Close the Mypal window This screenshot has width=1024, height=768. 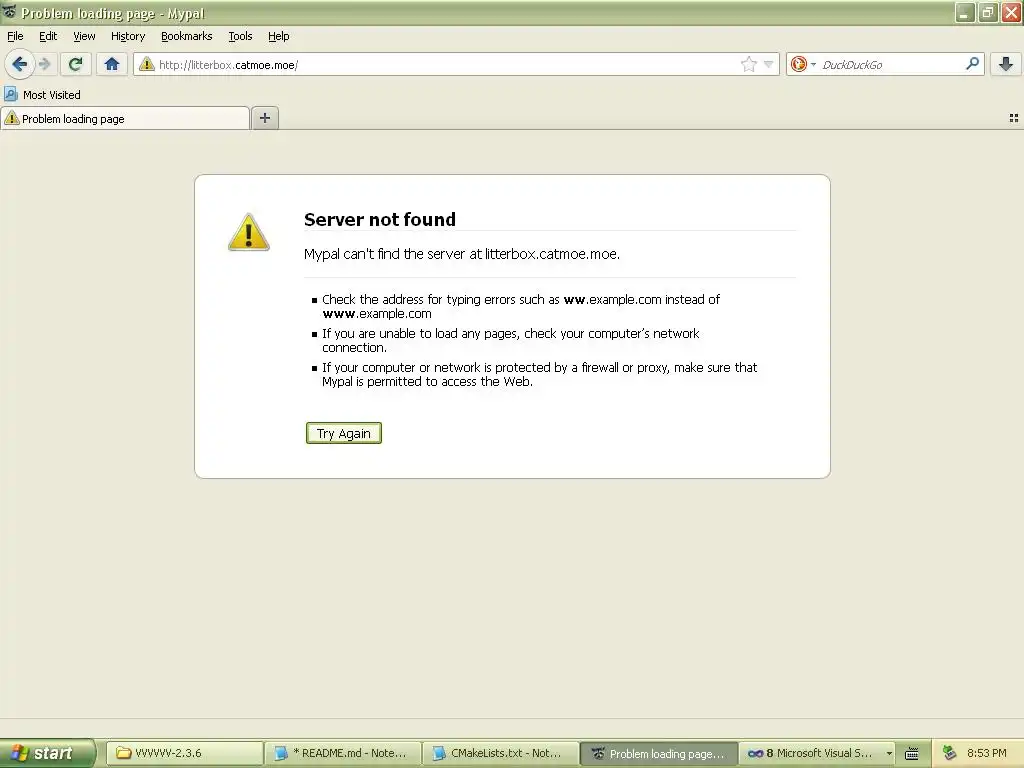point(1012,12)
